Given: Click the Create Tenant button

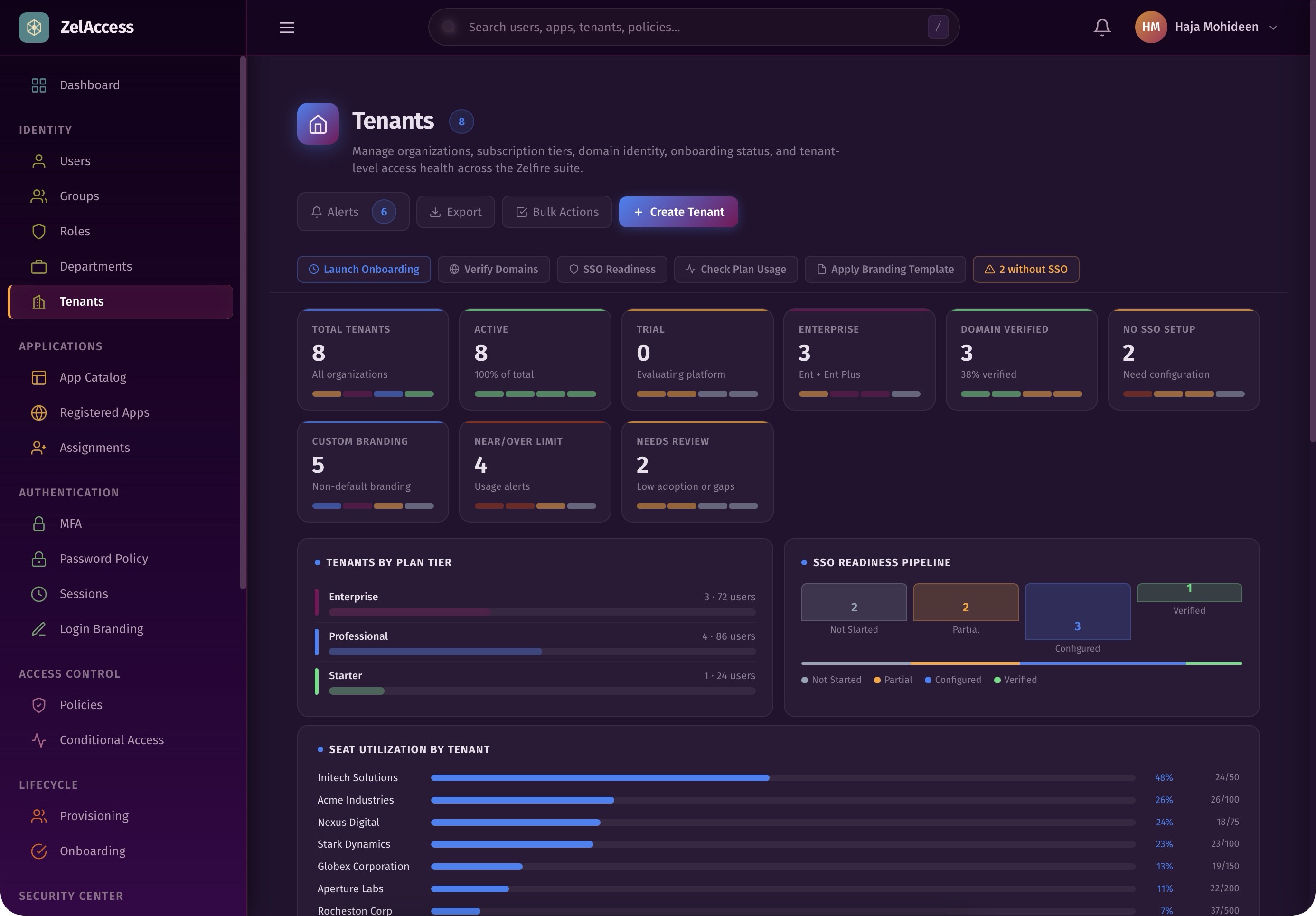Looking at the screenshot, I should (678, 212).
